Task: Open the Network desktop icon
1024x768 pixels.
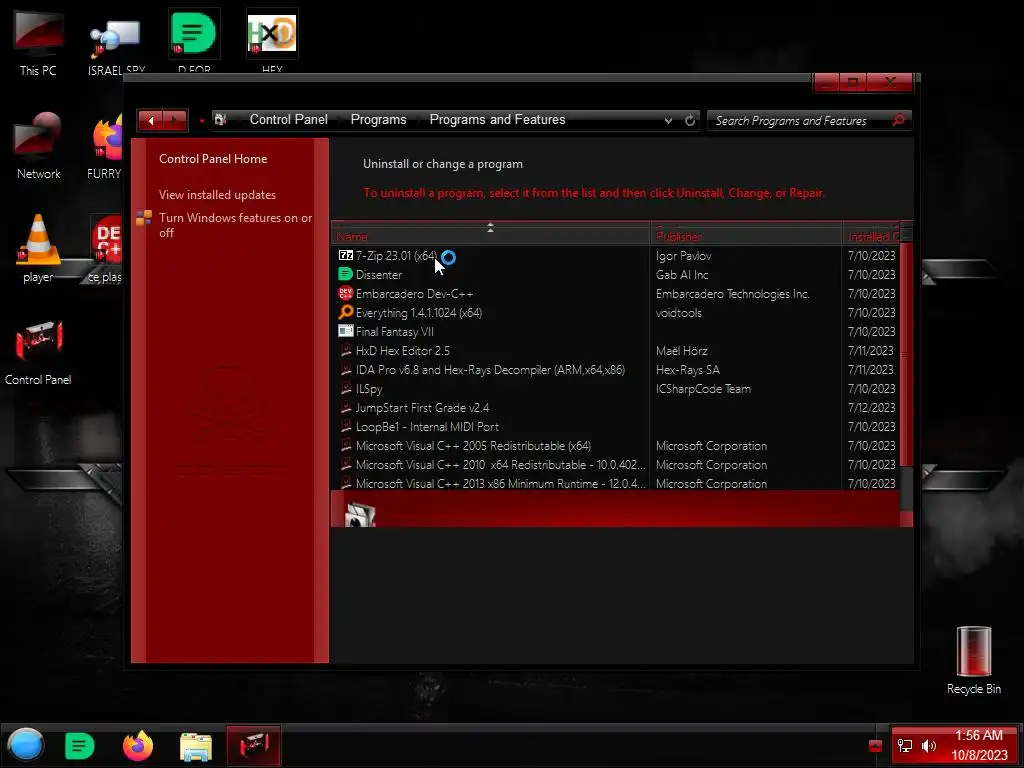Action: pyautogui.click(x=39, y=146)
